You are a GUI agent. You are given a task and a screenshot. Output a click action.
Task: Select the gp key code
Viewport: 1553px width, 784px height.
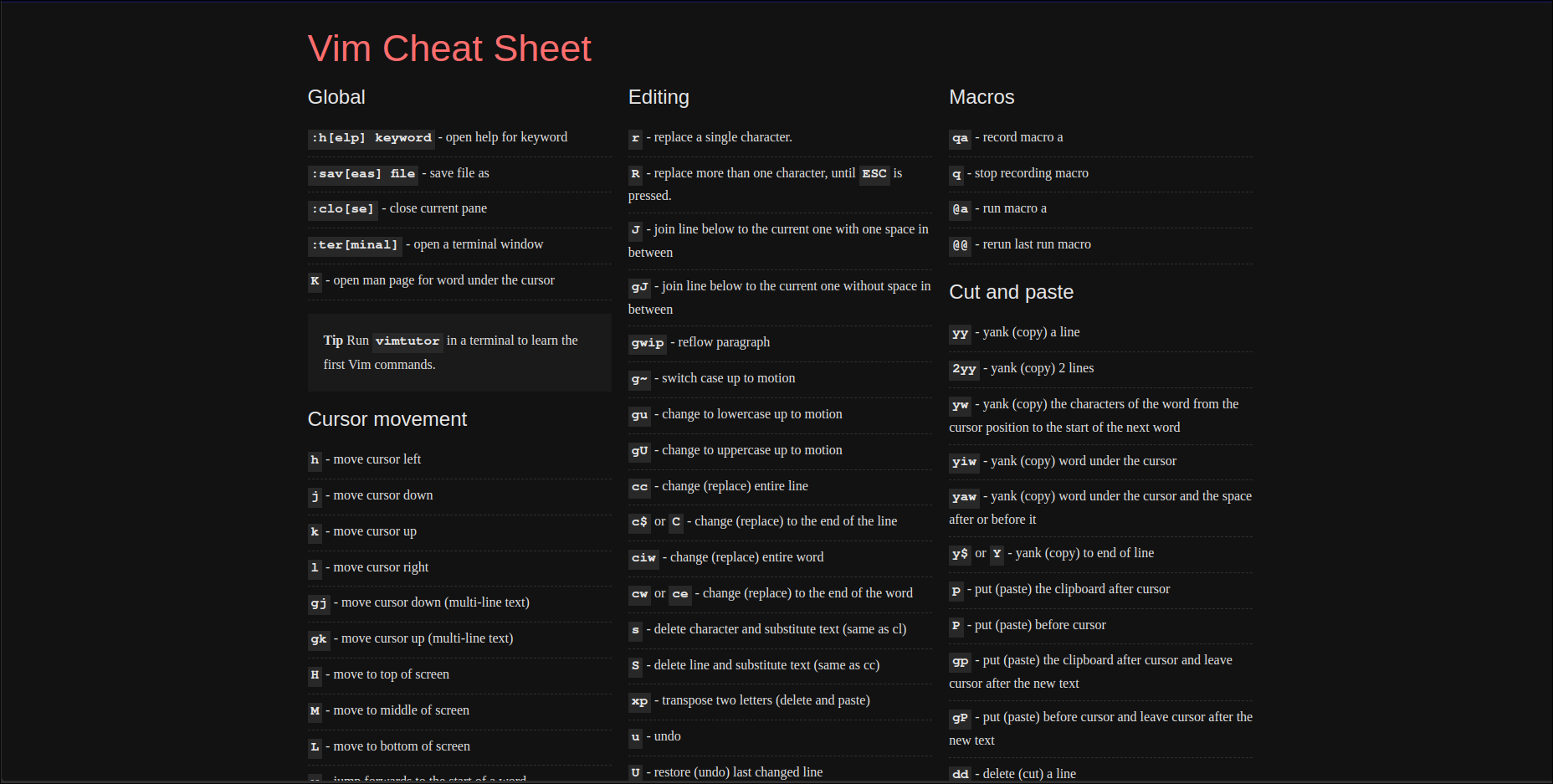[x=961, y=661]
